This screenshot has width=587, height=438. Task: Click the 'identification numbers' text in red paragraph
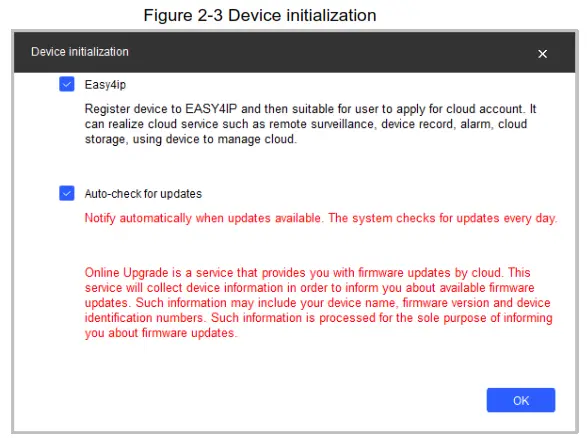coord(144,318)
